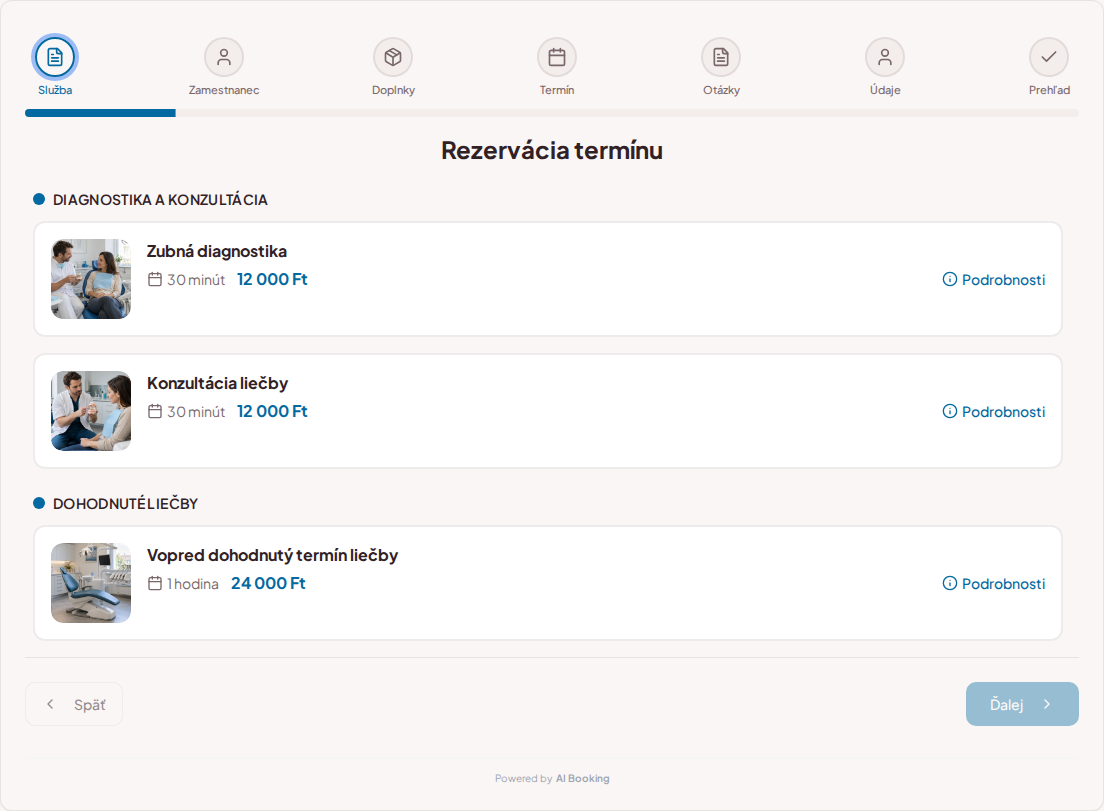Select the Služba step document icon
Image resolution: width=1104 pixels, height=811 pixels.
[x=55, y=57]
